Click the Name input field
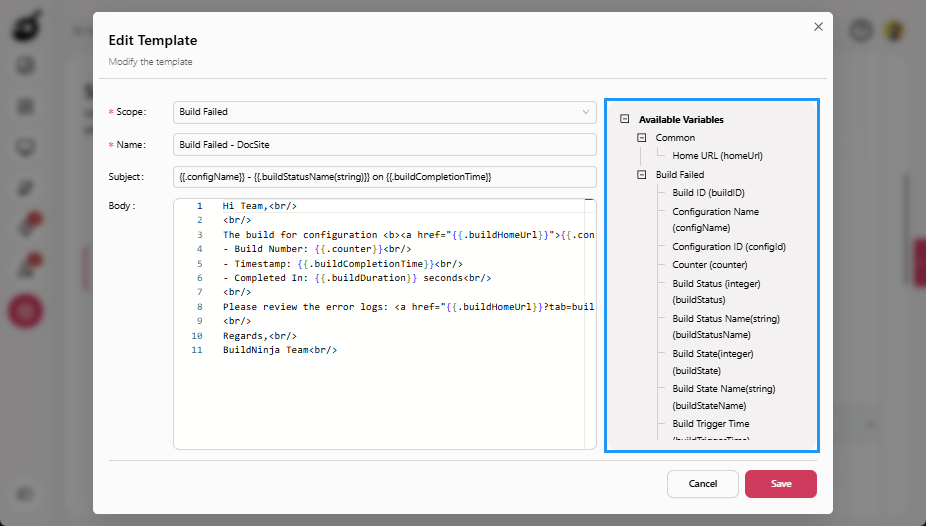Viewport: 926px width, 526px height. (x=384, y=145)
